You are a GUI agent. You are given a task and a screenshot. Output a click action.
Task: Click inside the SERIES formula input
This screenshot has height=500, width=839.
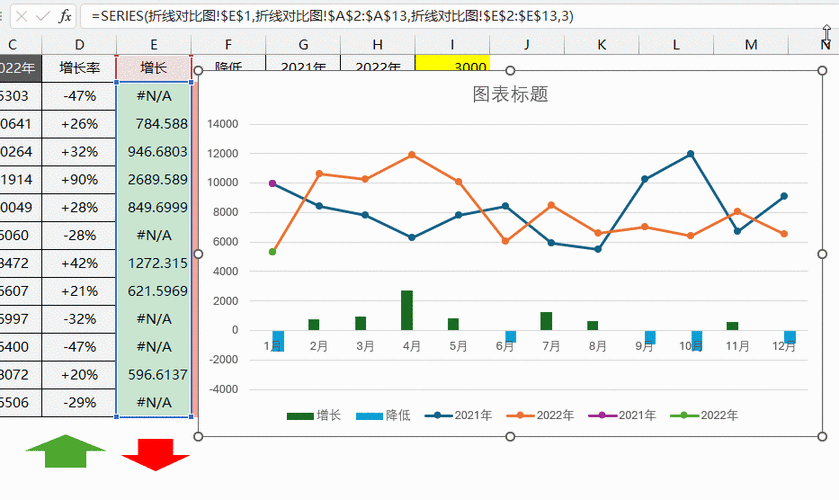332,16
